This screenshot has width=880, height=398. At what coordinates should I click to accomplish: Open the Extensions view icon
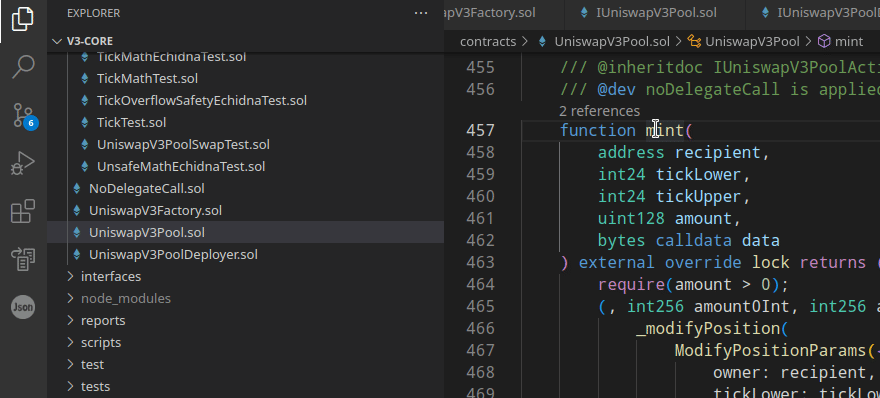click(x=22, y=212)
